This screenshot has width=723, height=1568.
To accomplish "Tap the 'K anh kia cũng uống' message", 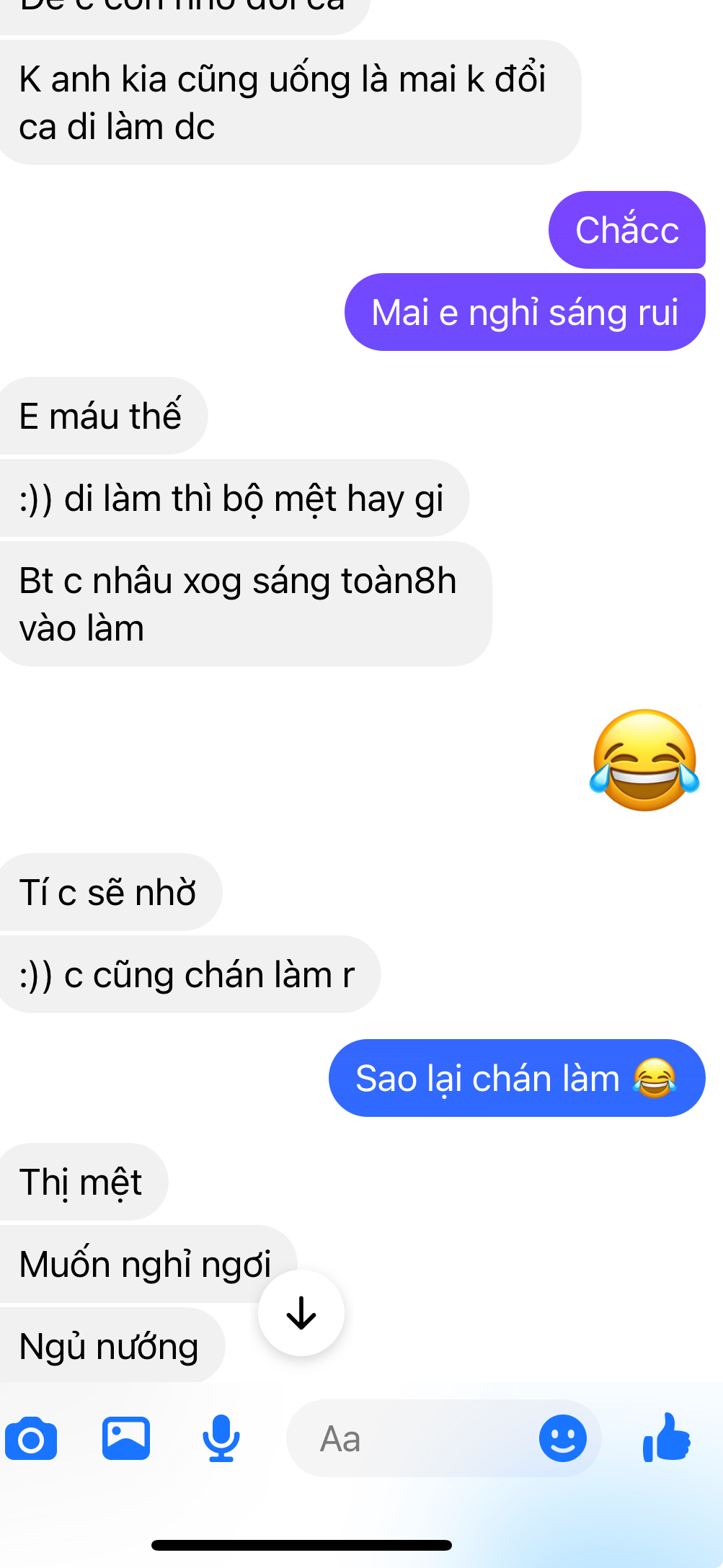I will tap(290, 102).
